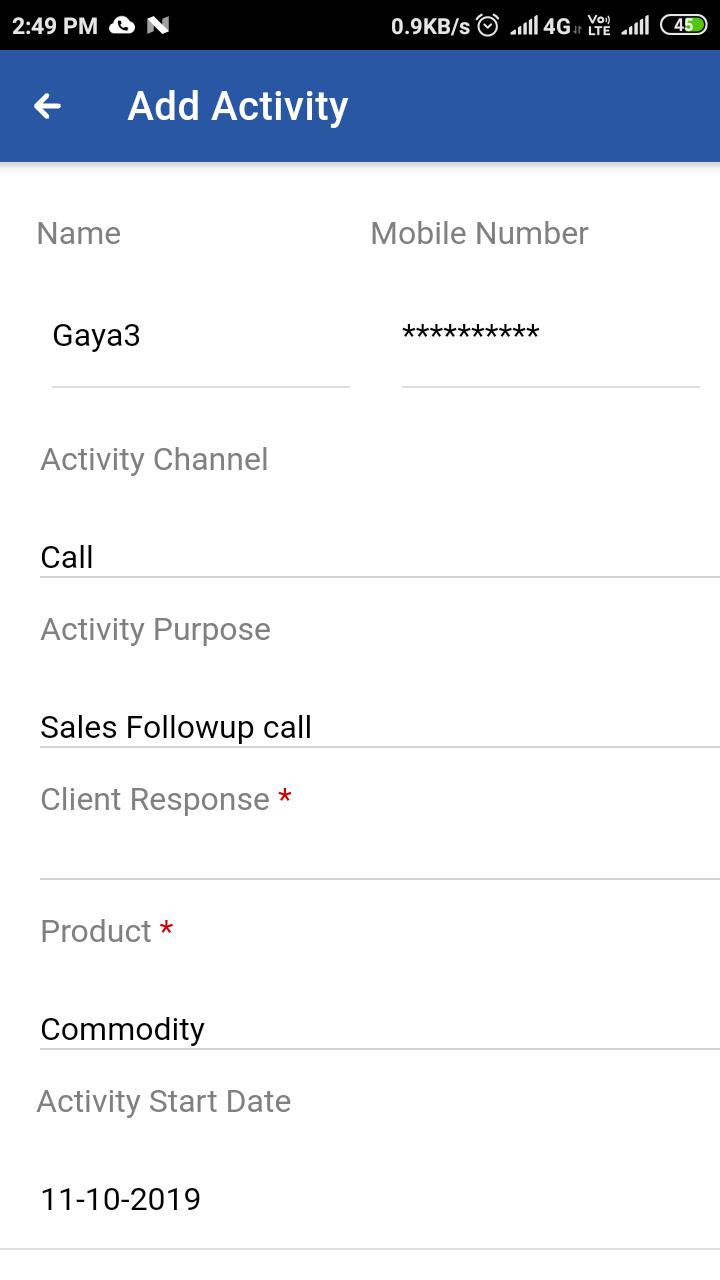Screen dimensions: 720x1280
Task: Tap the clock time in status bar
Action: (x=54, y=26)
